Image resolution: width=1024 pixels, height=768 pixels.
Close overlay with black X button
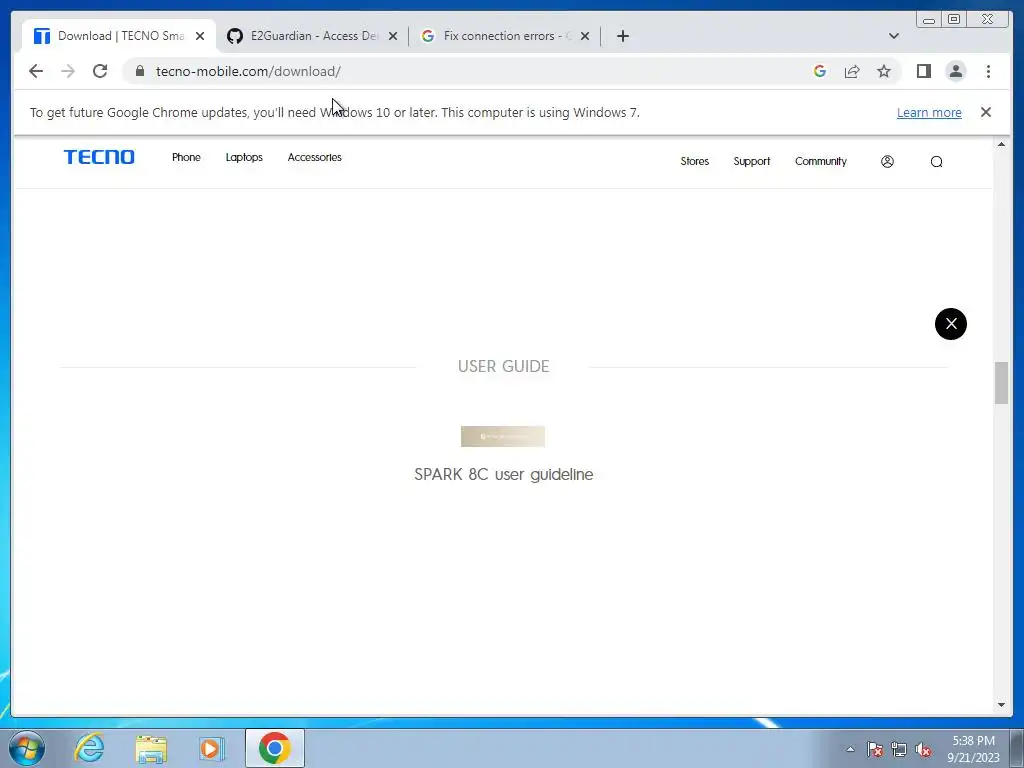[951, 324]
